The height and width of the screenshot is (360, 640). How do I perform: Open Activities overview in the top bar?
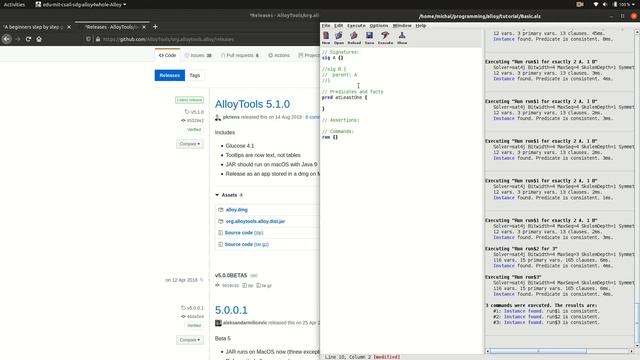[x=14, y=4]
